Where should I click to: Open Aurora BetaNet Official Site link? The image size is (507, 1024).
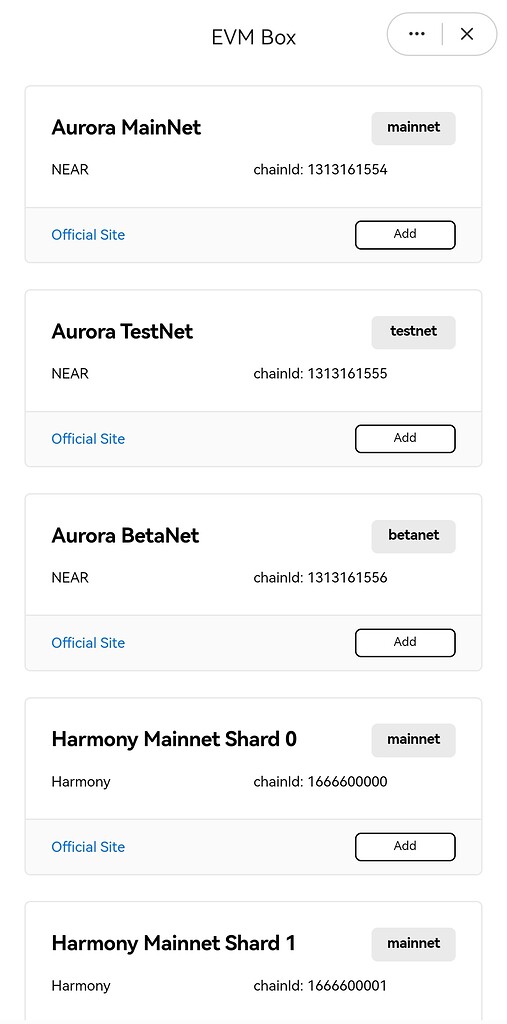88,643
